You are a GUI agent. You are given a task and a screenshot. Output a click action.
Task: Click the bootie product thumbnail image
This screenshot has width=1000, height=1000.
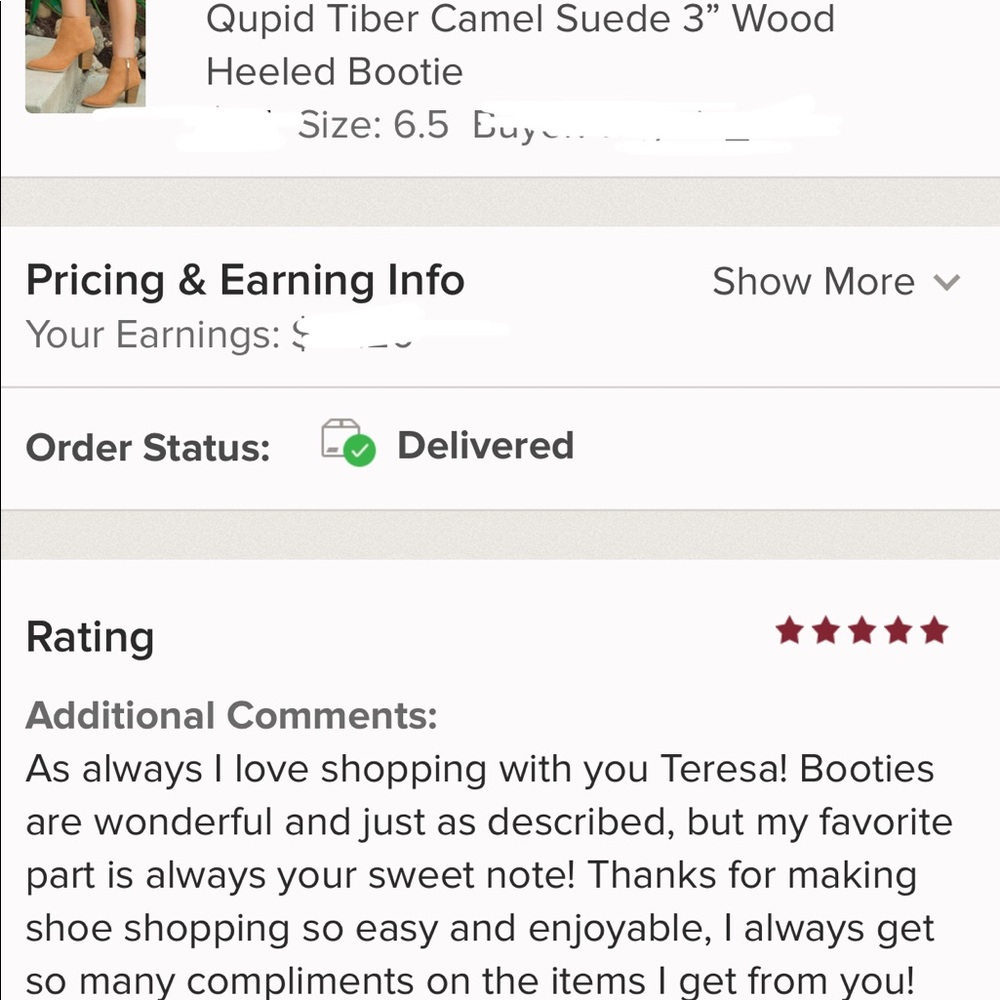tap(85, 55)
